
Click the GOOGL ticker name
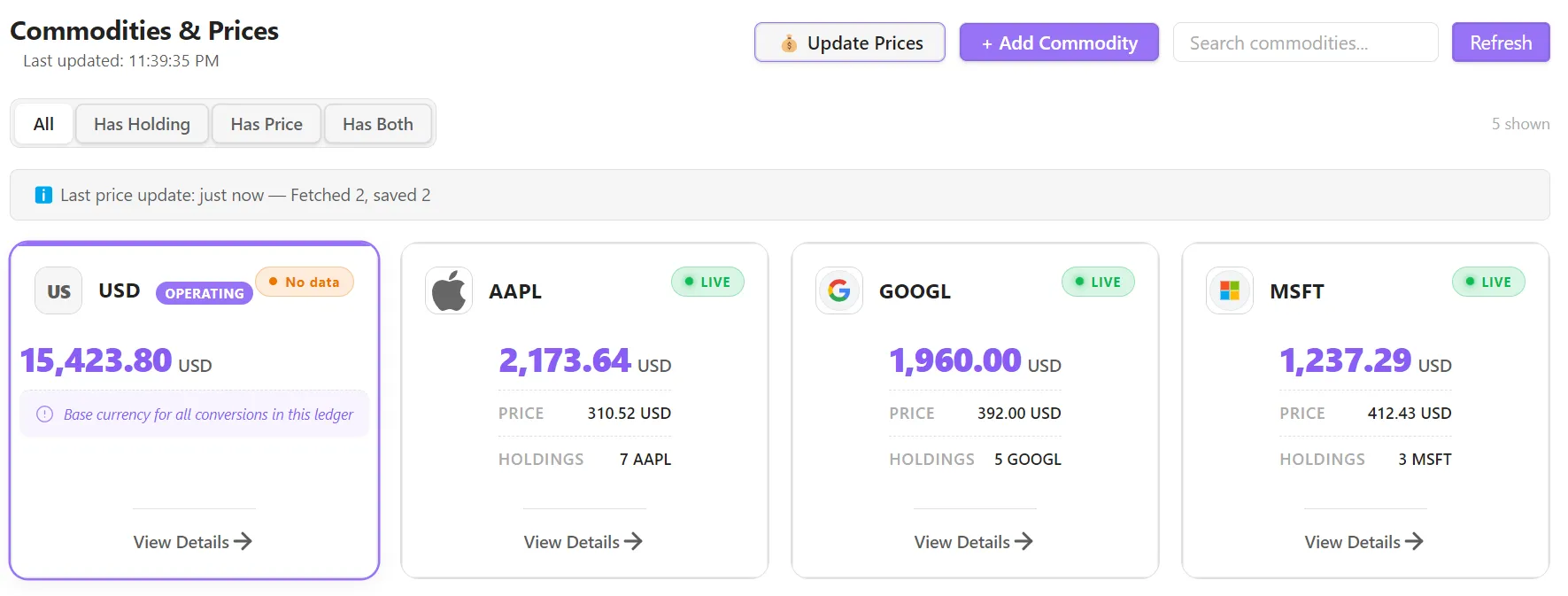915,291
